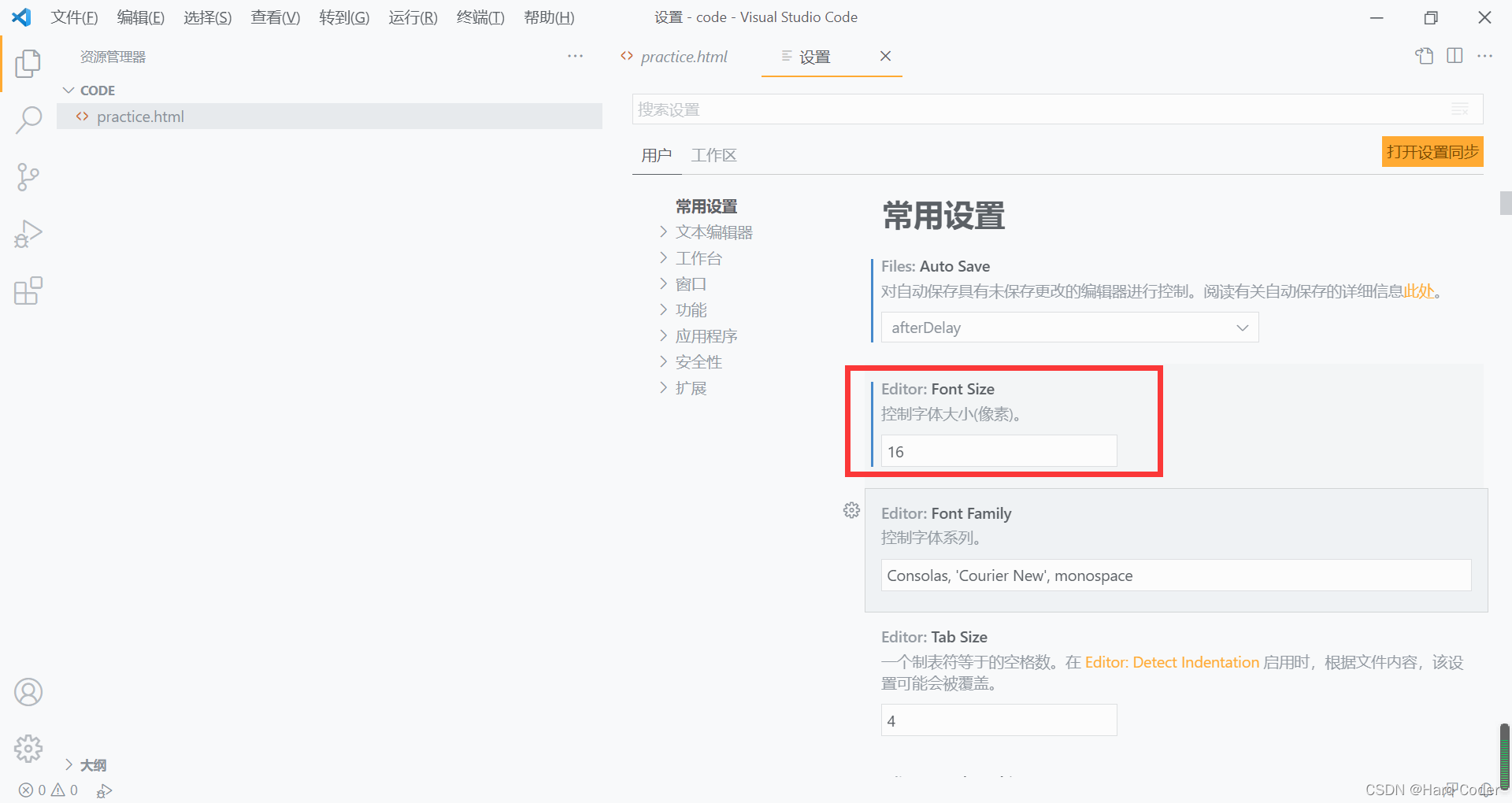The width and height of the screenshot is (1512, 803).
Task: Expand the 安全性 settings category
Action: click(x=691, y=362)
